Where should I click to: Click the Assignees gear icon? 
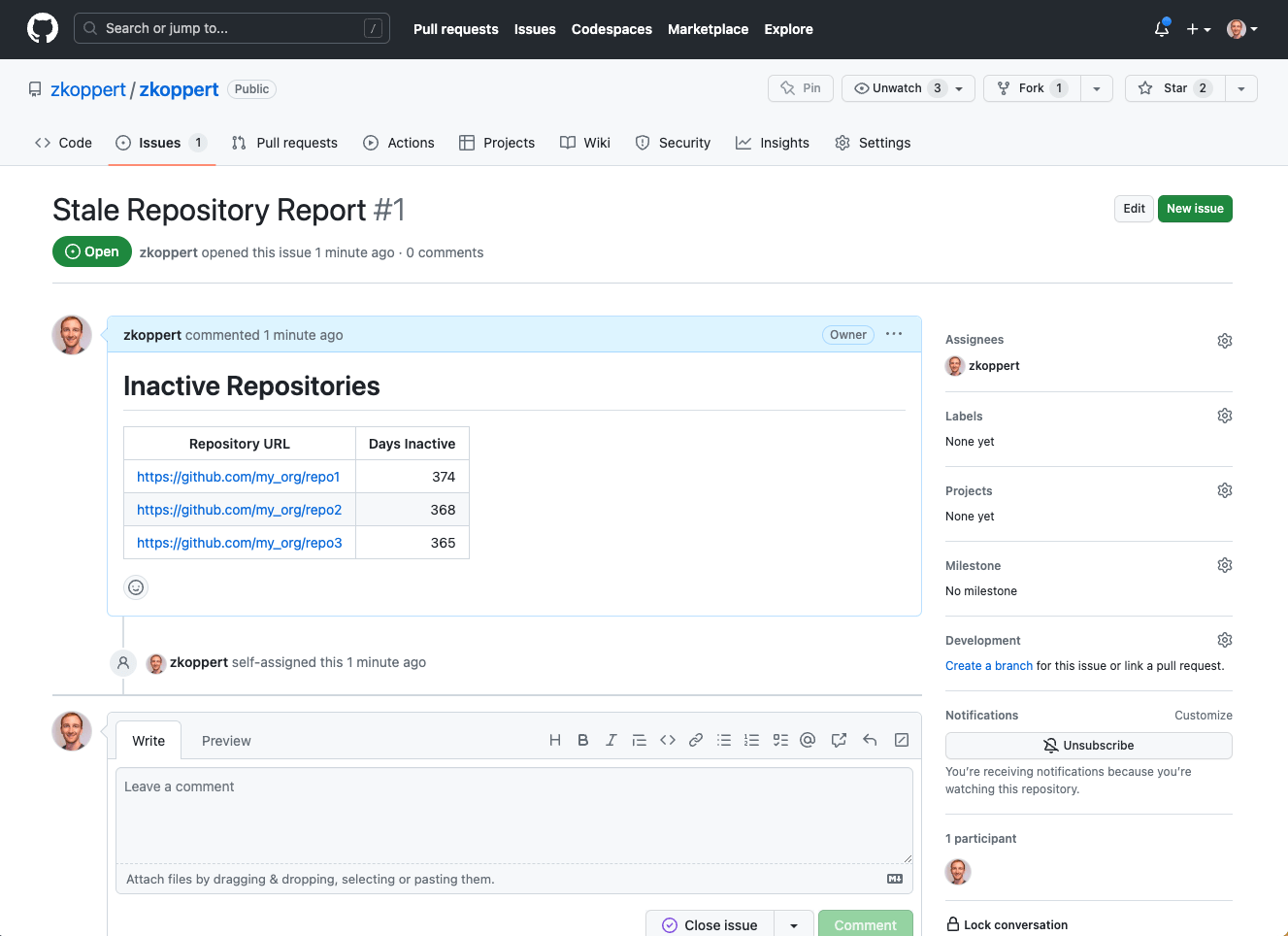1225,341
